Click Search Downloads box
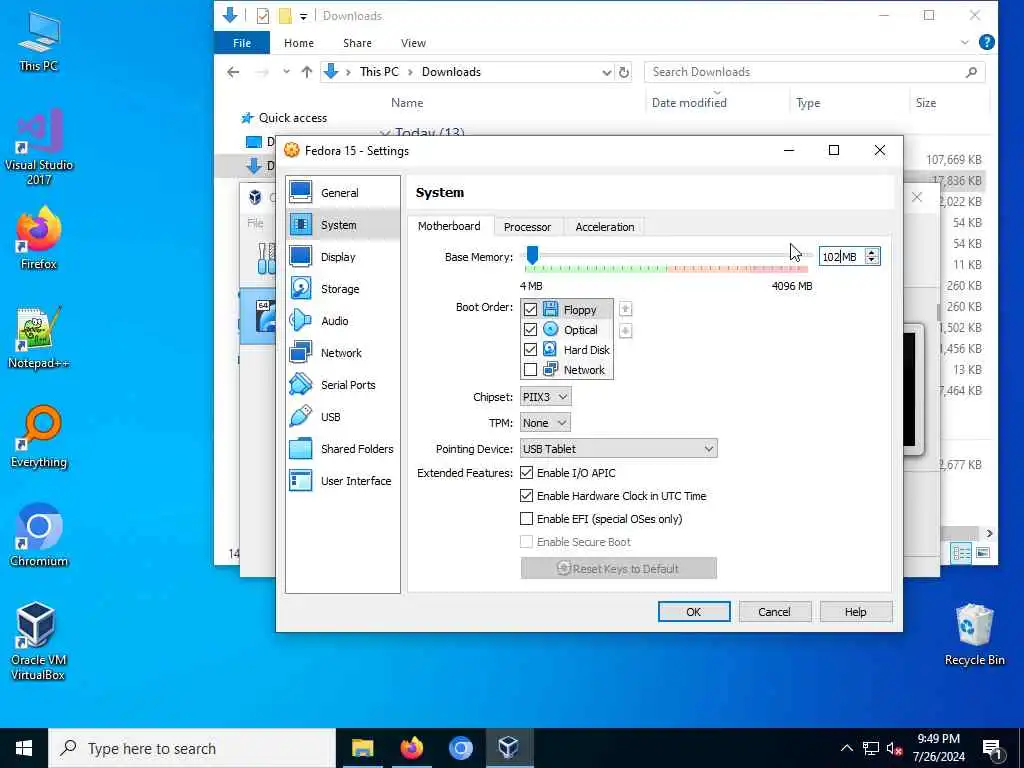This screenshot has width=1024, height=768. click(814, 72)
